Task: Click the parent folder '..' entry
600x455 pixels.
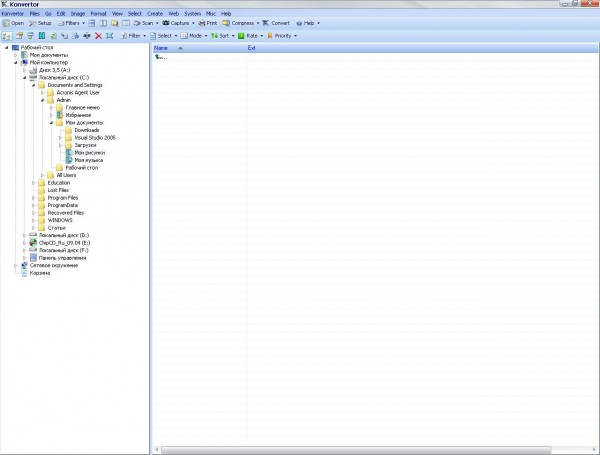Action: click(x=161, y=57)
